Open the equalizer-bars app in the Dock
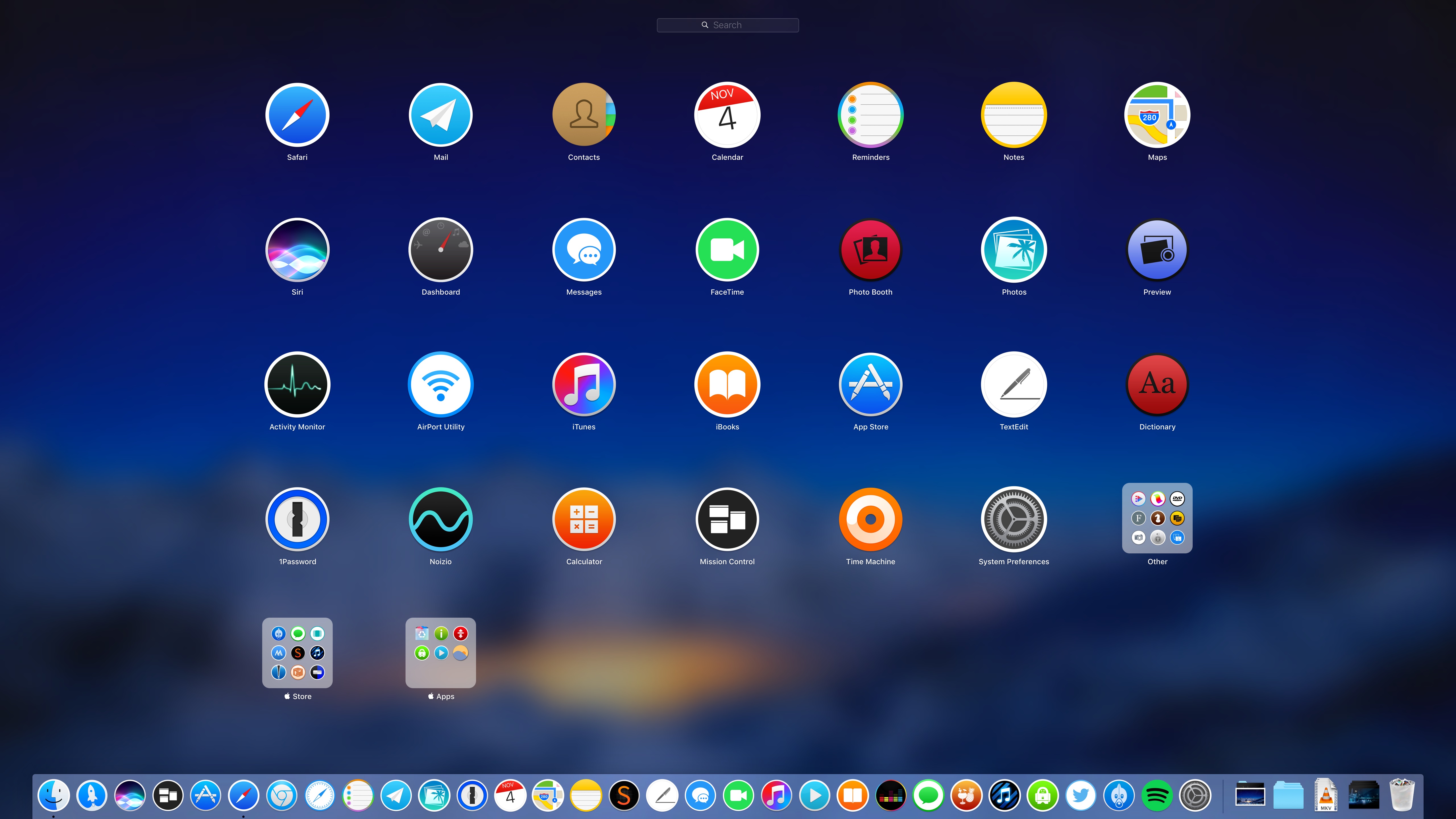 tap(890, 795)
